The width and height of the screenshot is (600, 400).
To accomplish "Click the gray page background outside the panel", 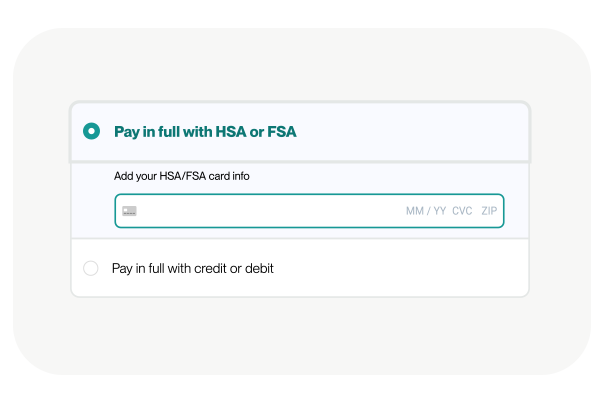I will pos(300,340).
